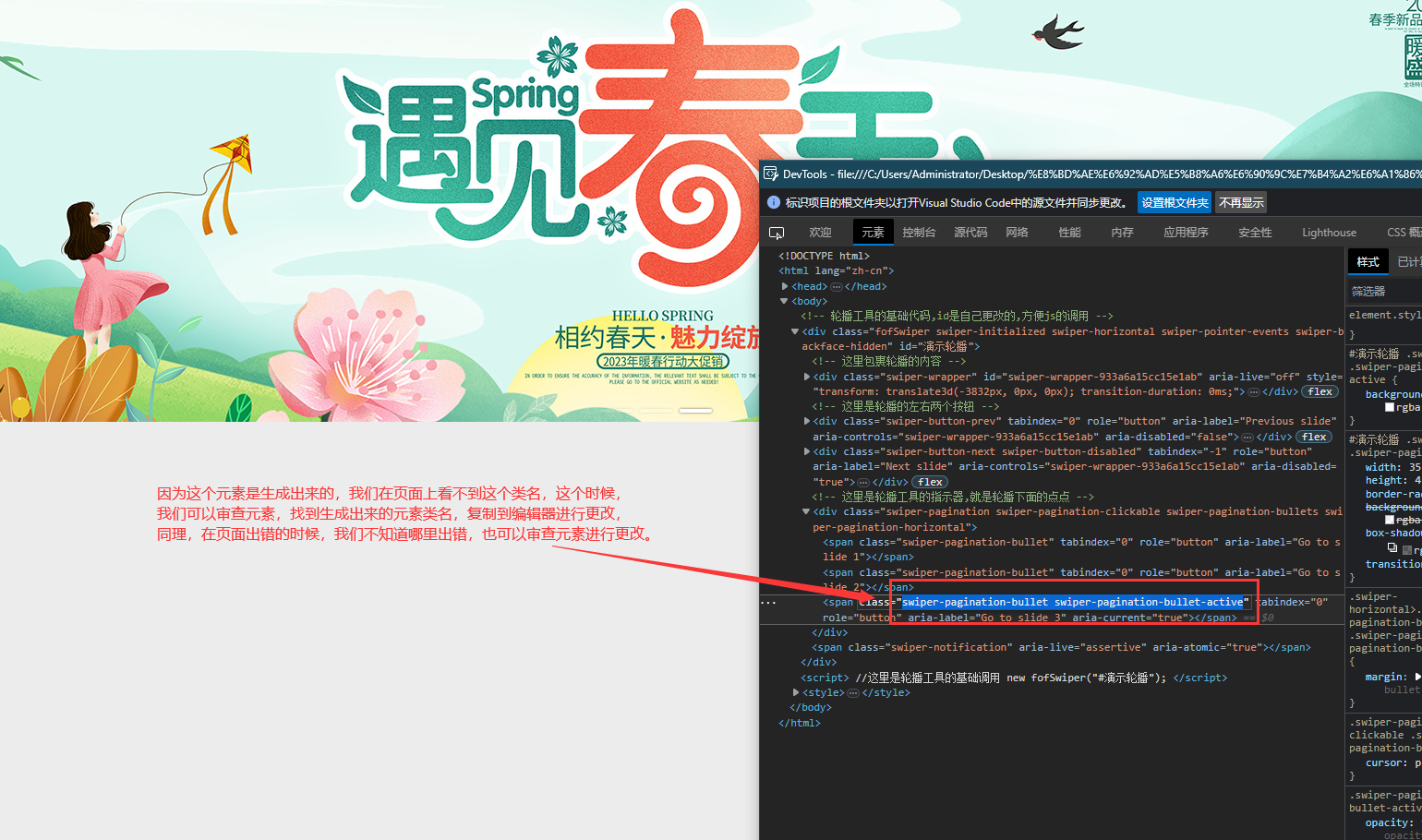
Task: Select the closing </body> tag line
Action: click(811, 707)
